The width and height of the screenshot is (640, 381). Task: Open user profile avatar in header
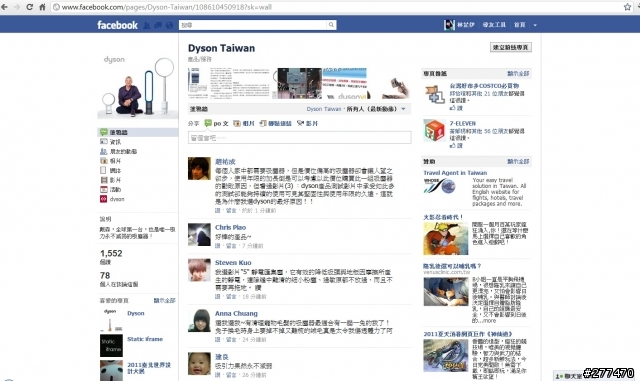(449, 25)
